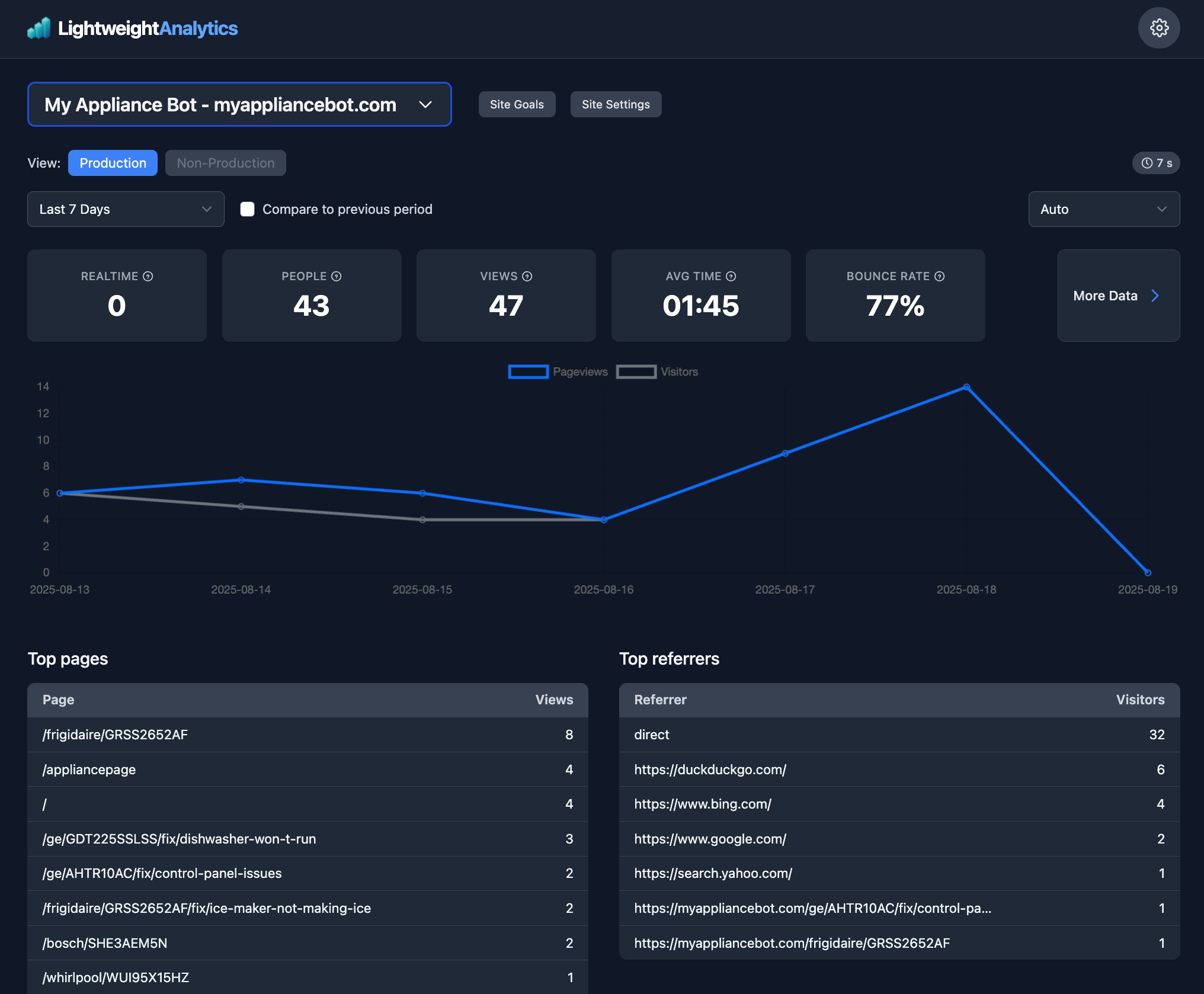Viewport: 1204px width, 994px height.
Task: Click the More Data card
Action: click(1118, 296)
